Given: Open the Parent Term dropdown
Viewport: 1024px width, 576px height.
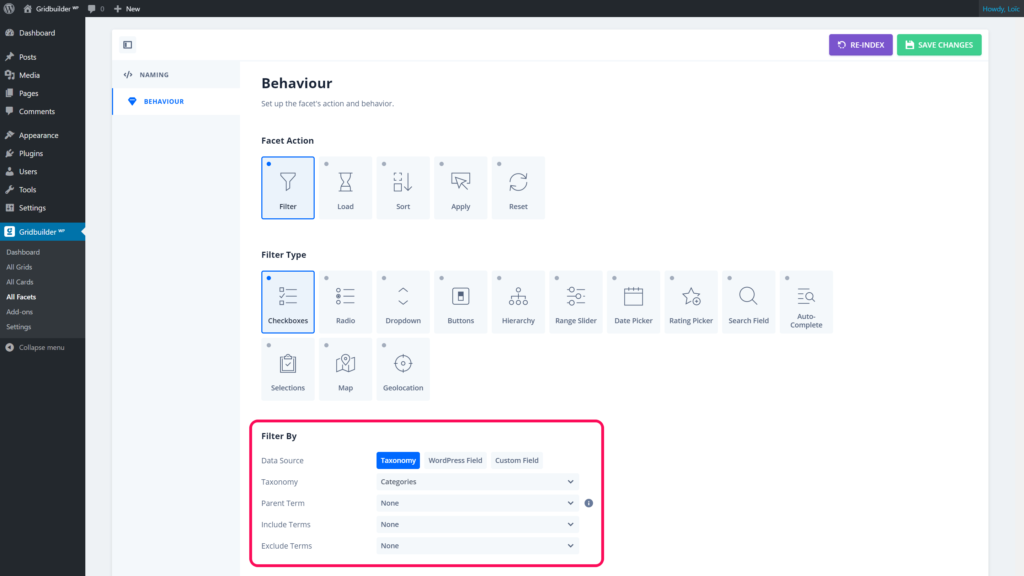Looking at the screenshot, I should pos(477,503).
